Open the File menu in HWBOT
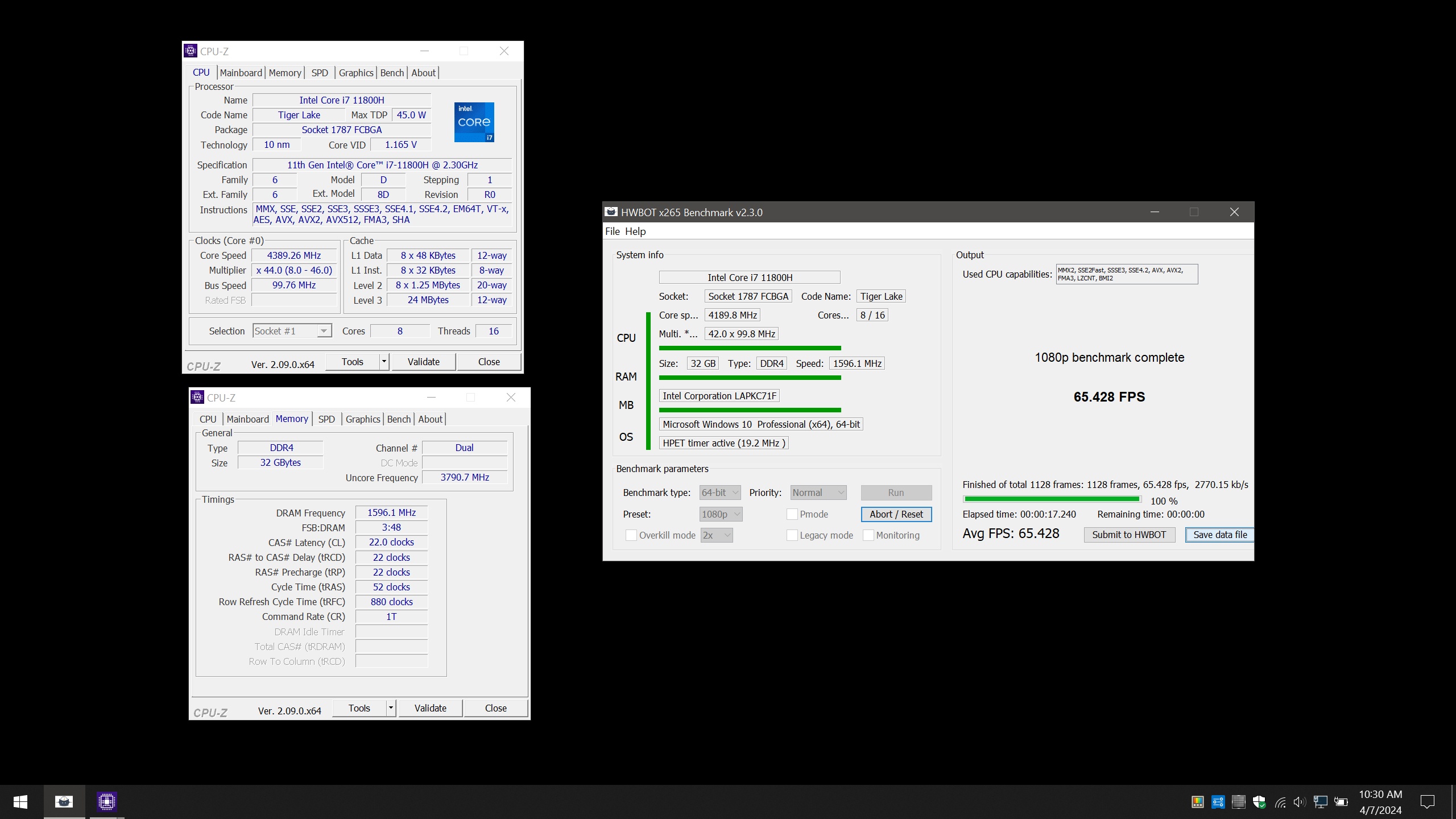 613,231
